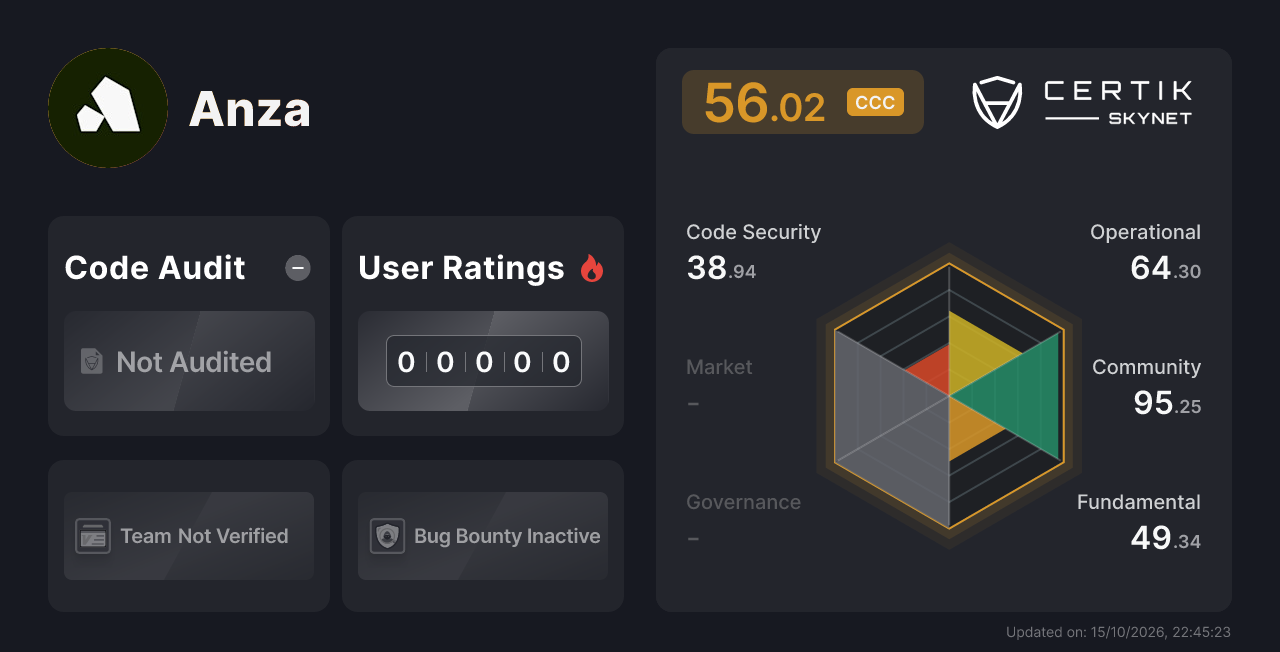Screen dimensions: 1280x652
Task: Click the Fundamental label
Action: 1138,502
